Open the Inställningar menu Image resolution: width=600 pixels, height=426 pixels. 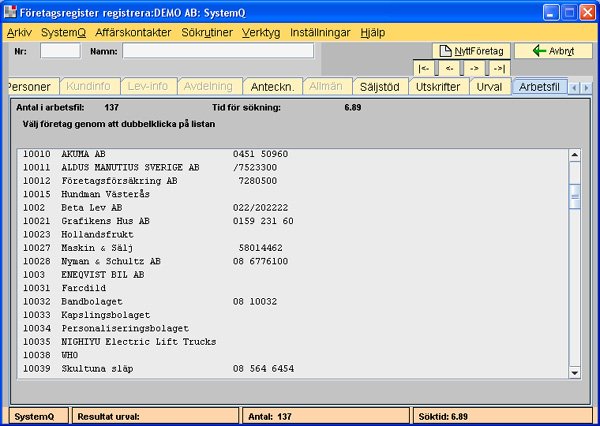tap(320, 32)
